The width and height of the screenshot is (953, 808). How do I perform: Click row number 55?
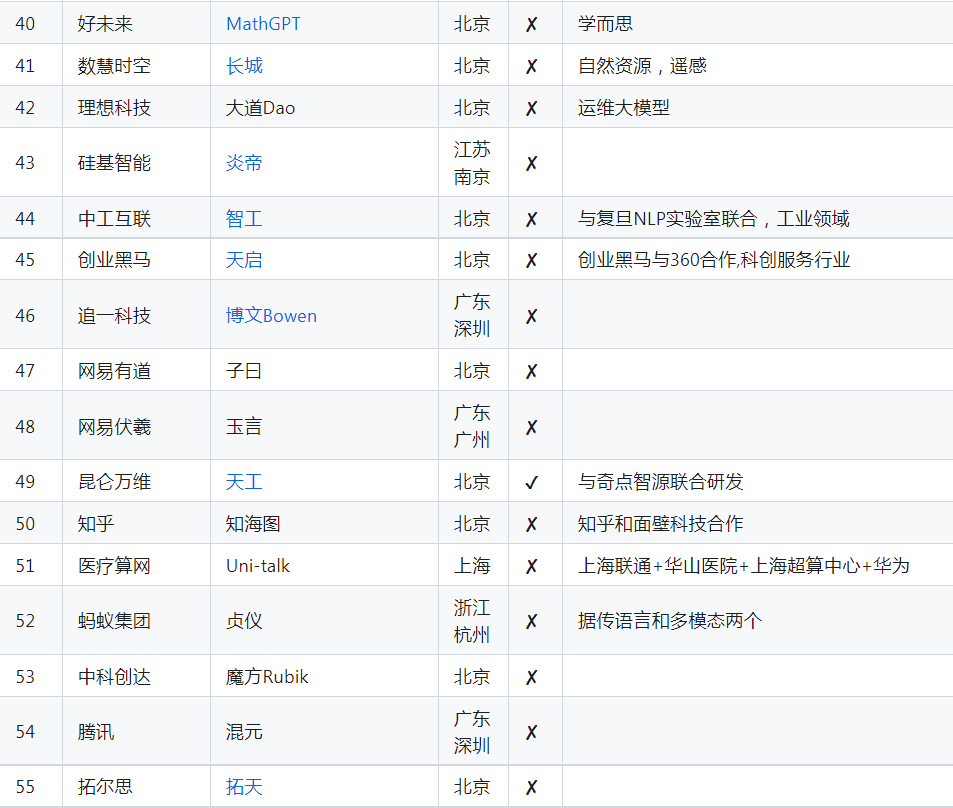pos(25,787)
